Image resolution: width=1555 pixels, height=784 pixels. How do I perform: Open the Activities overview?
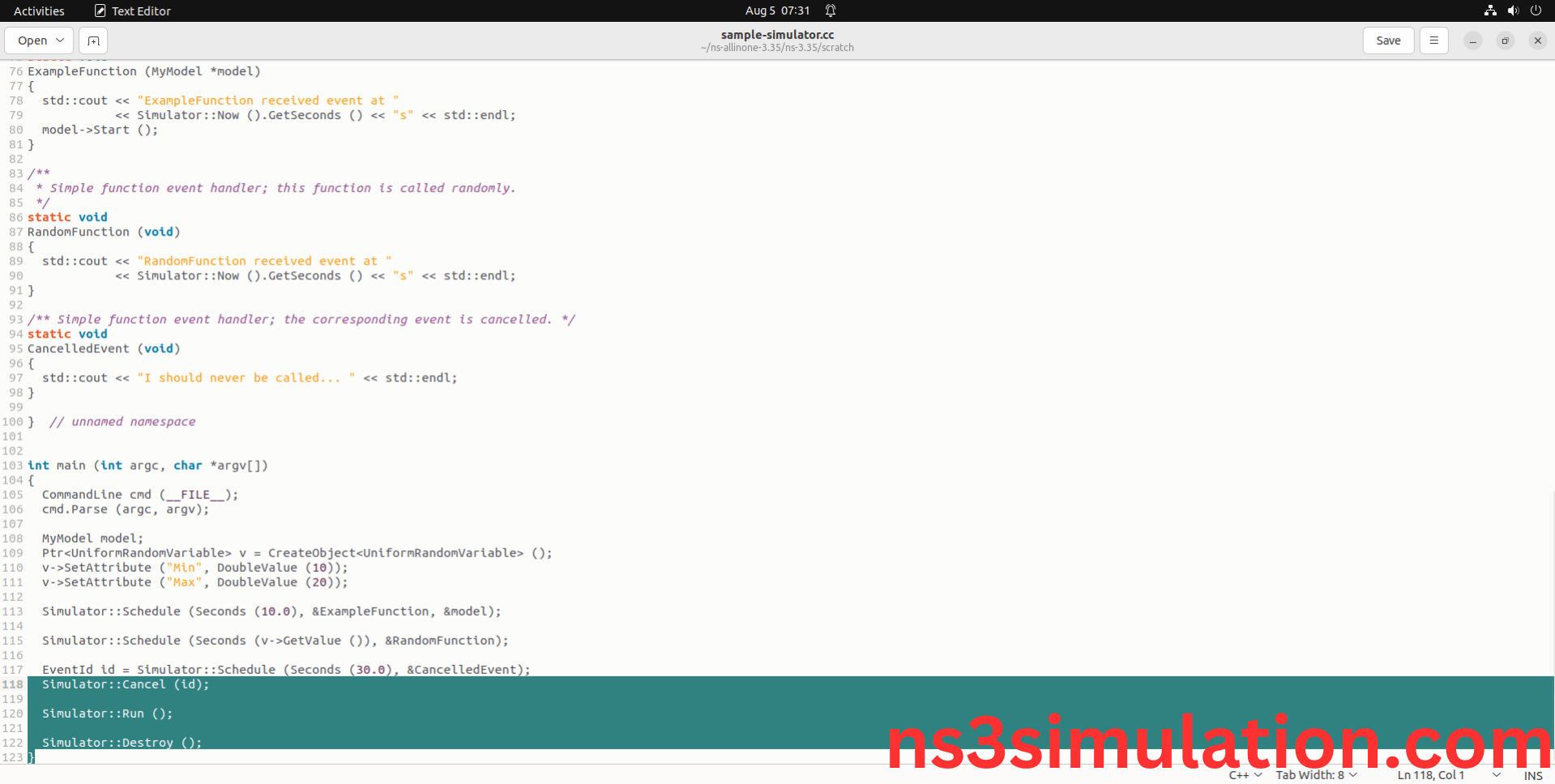pyautogui.click(x=38, y=11)
